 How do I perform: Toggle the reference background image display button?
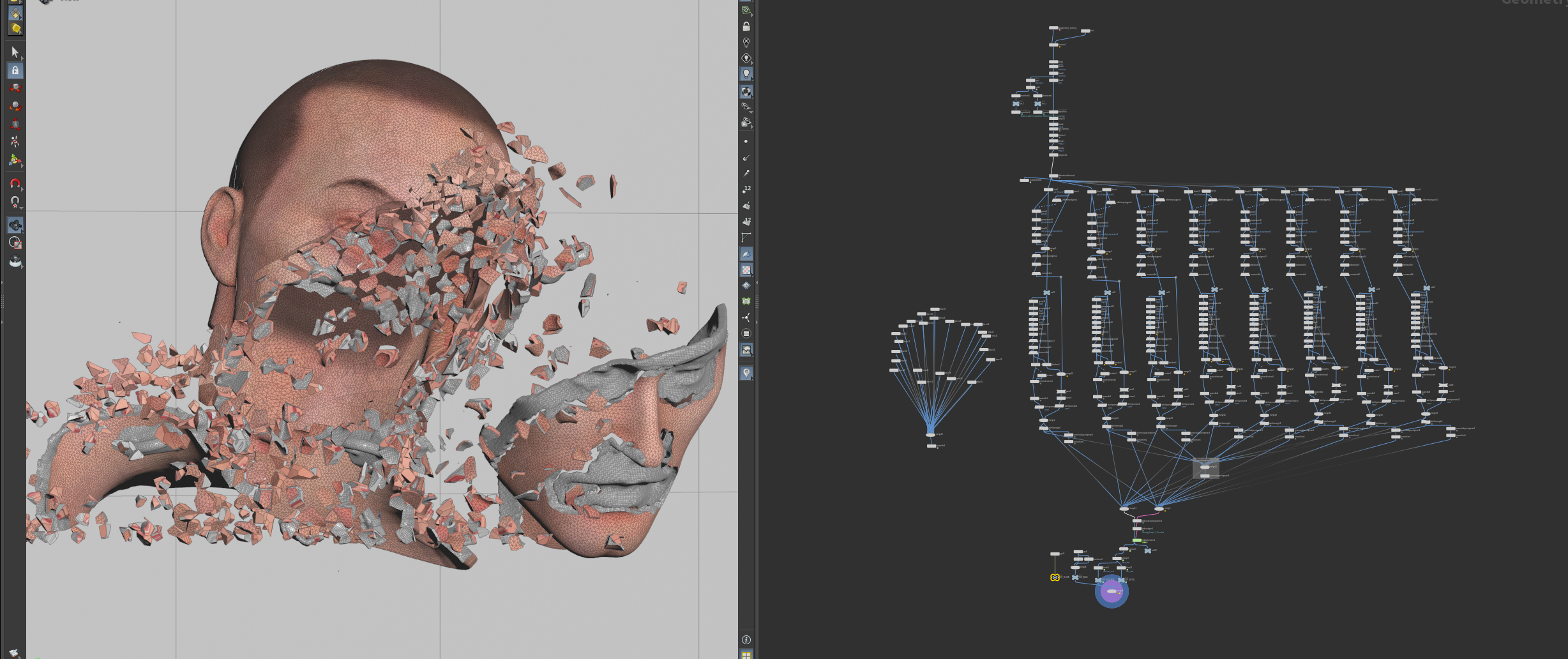tap(746, 350)
